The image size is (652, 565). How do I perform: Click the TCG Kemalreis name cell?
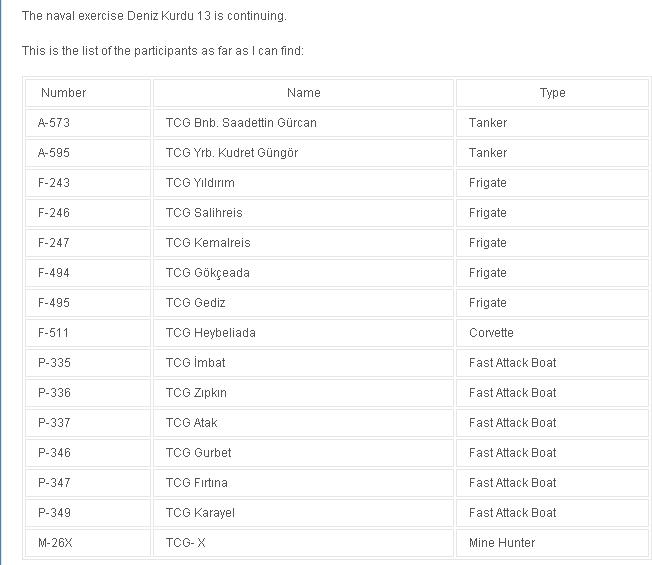coord(303,242)
